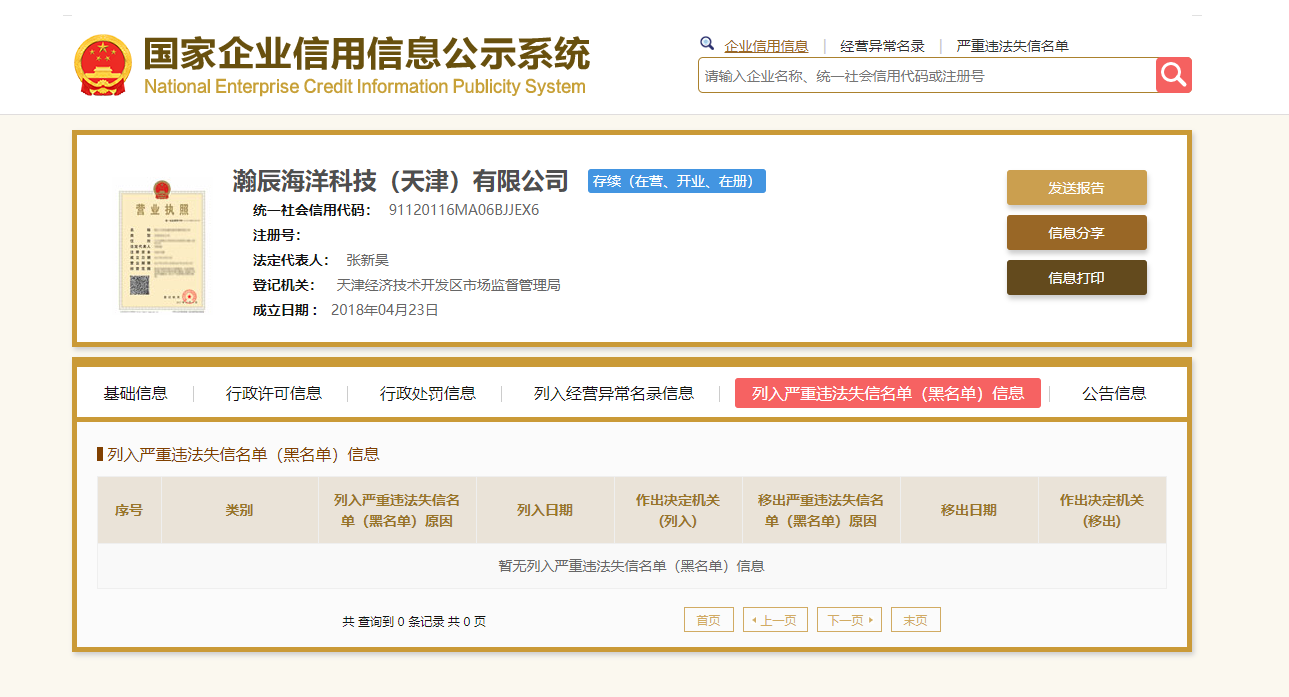Viewport: 1289px width, 697px height.
Task: Click the company name 瀚辰海洋科技（天津）有限公司
Action: pos(400,181)
